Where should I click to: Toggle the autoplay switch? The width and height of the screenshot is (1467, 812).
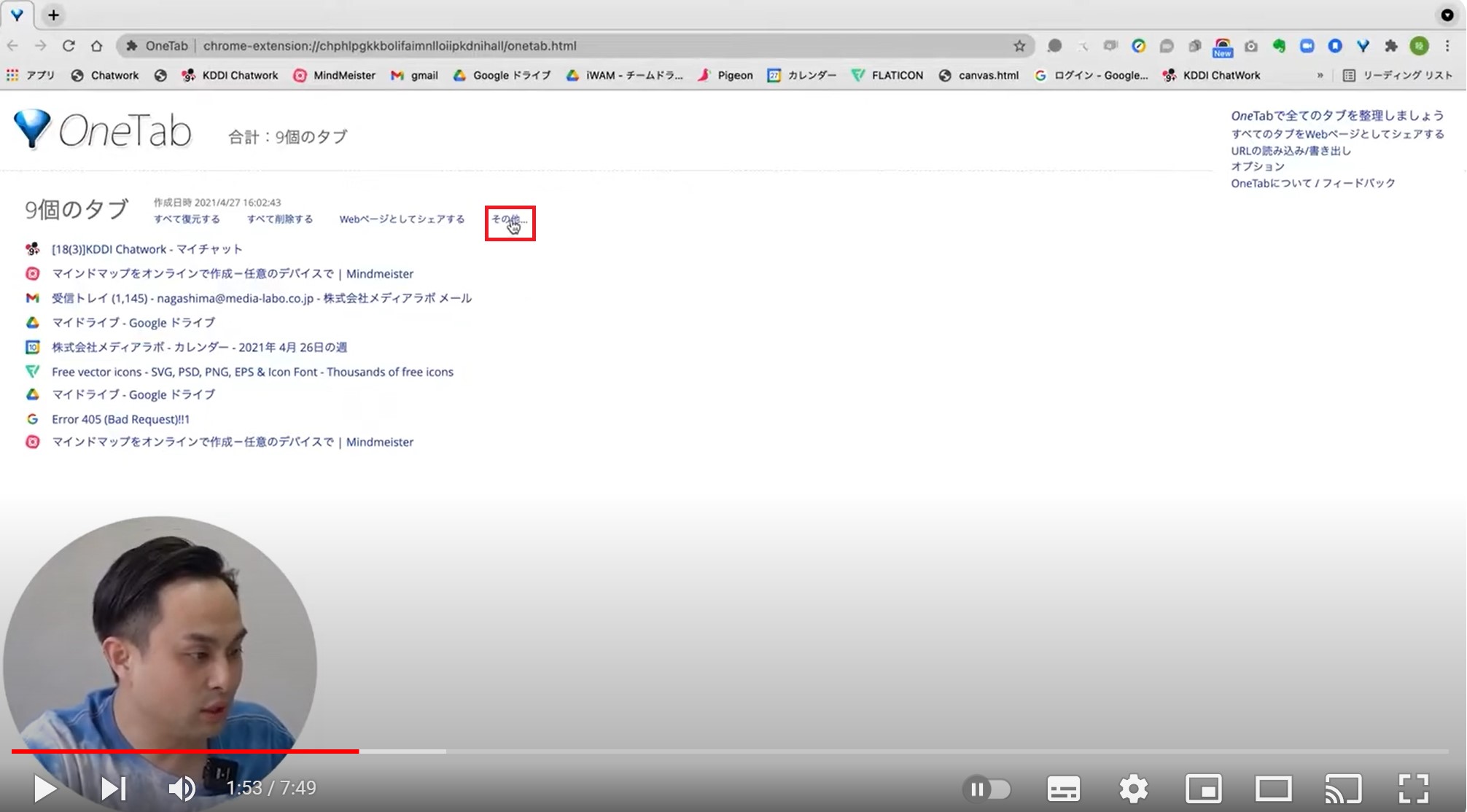[x=988, y=789]
